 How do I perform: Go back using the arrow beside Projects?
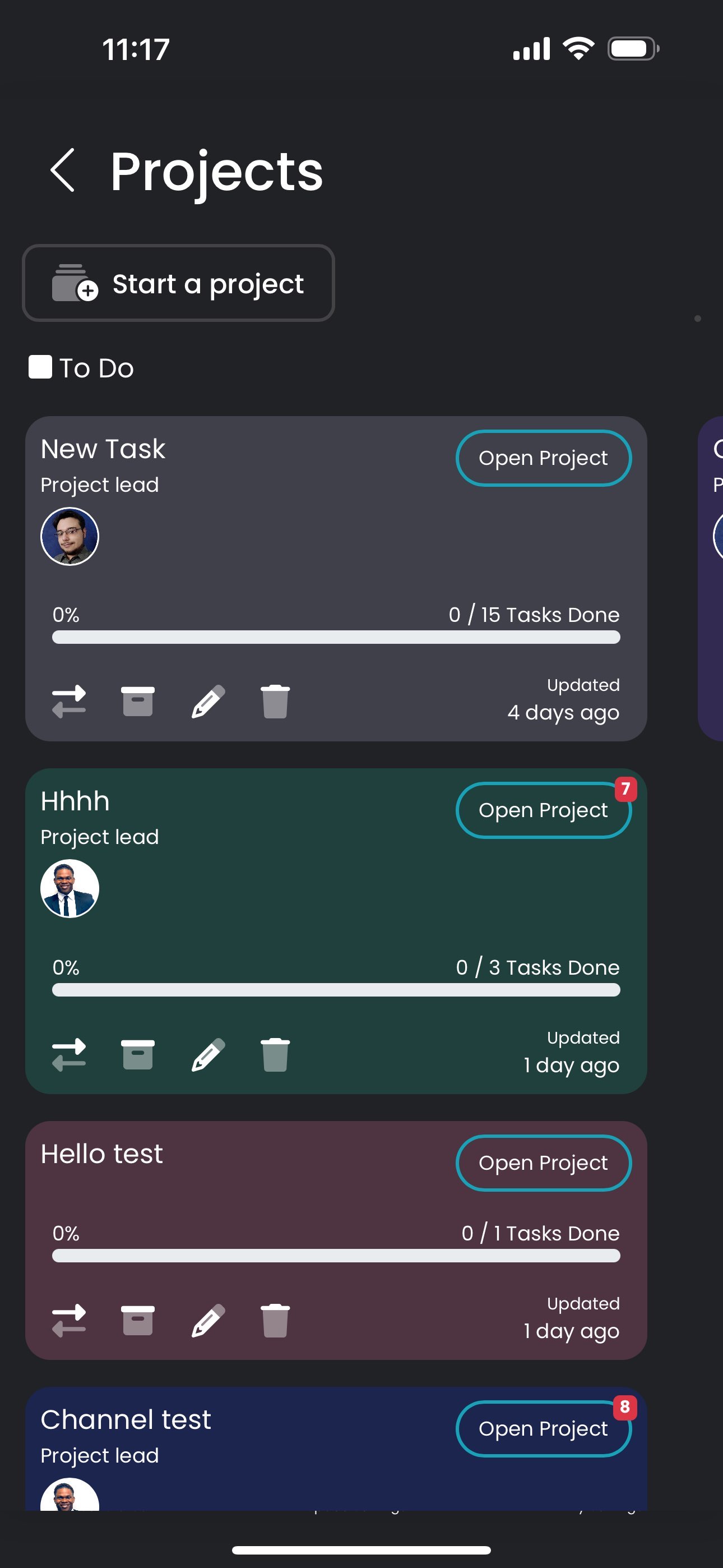(63, 170)
